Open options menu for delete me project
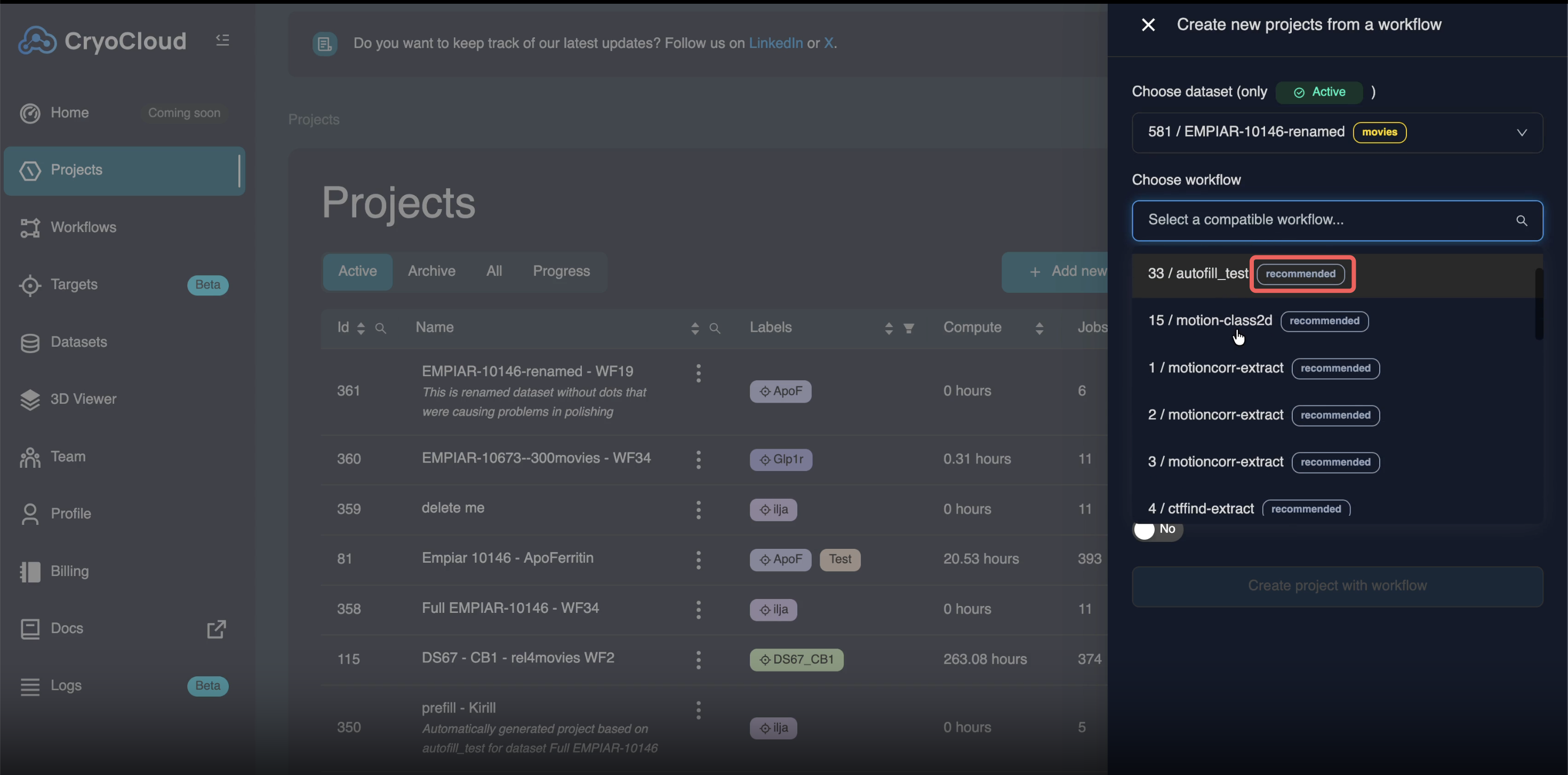 point(698,509)
